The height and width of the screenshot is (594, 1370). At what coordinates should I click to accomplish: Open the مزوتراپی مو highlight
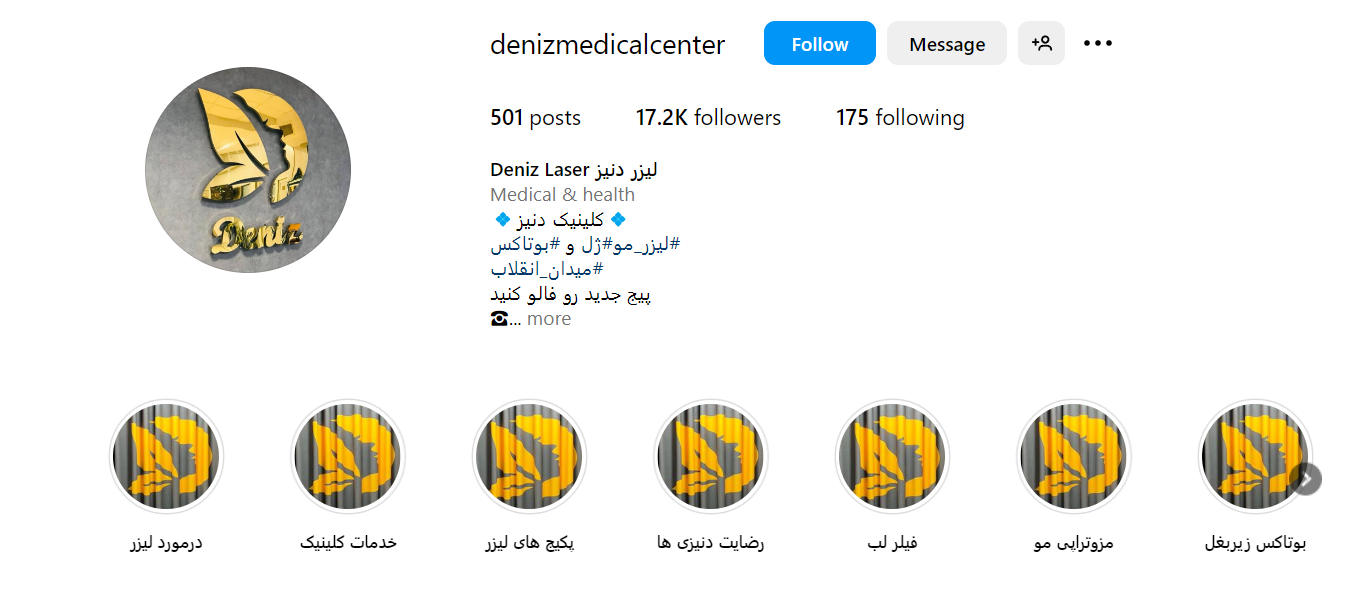click(x=1074, y=457)
